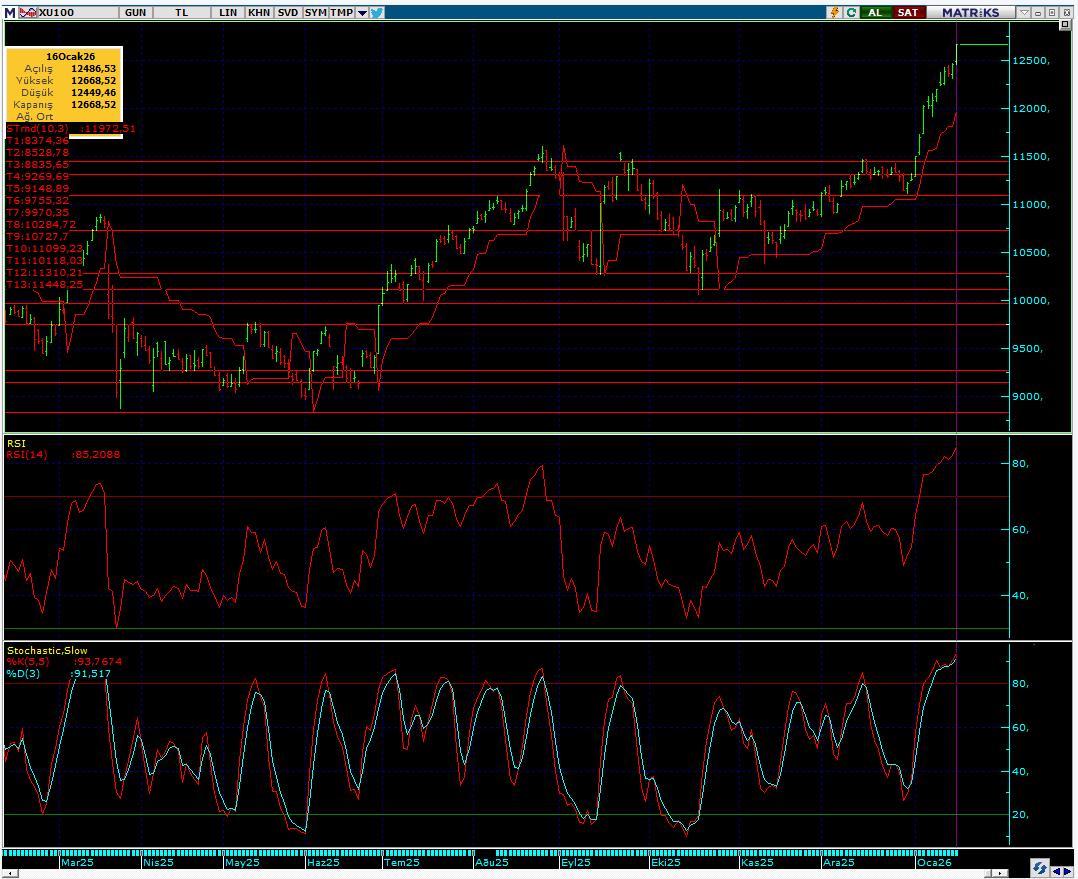Click the green AL buy button
Image resolution: width=1078 pixels, height=879 pixels.
[875, 12]
